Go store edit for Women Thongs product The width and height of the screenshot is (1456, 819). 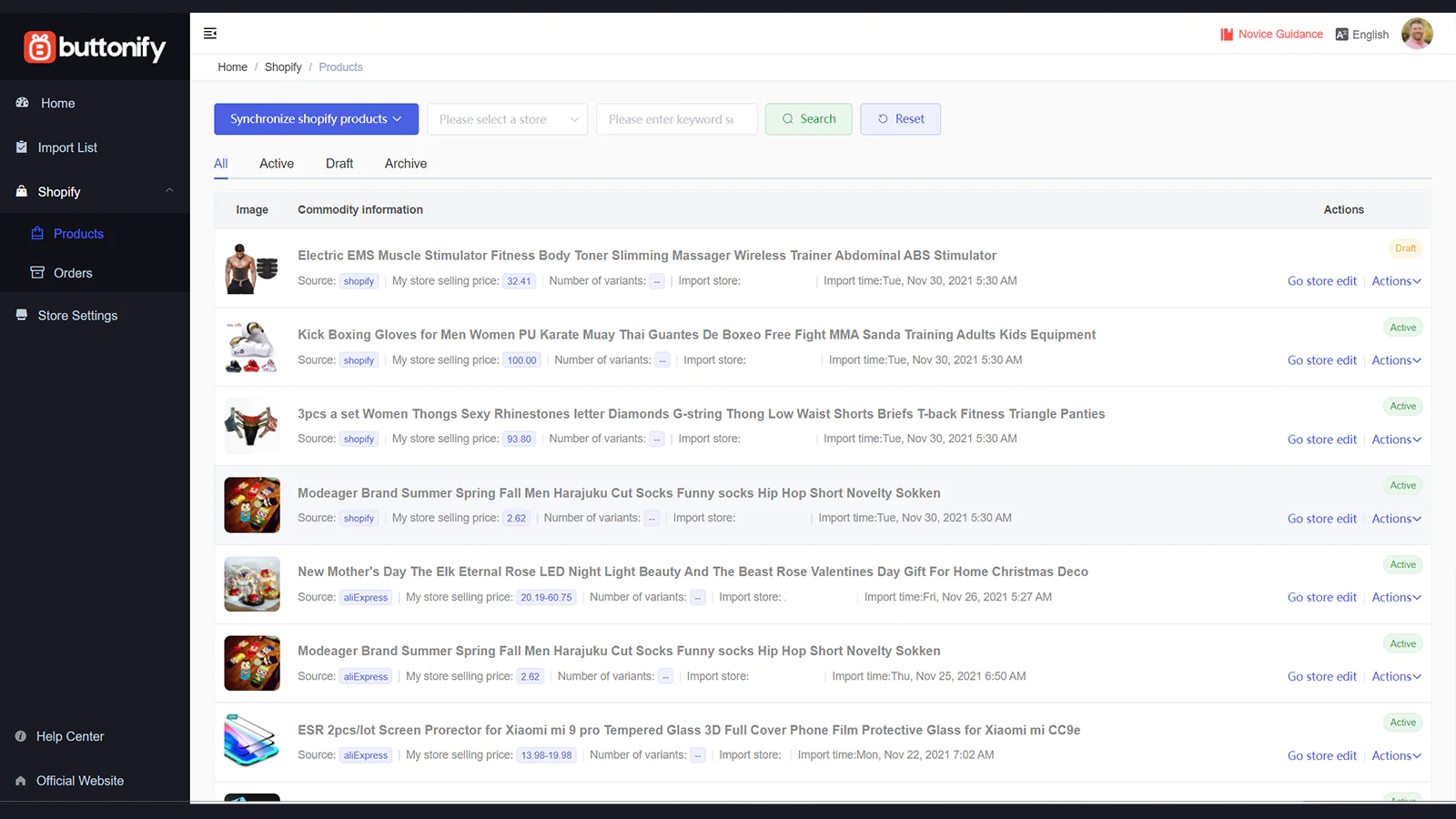tap(1321, 440)
